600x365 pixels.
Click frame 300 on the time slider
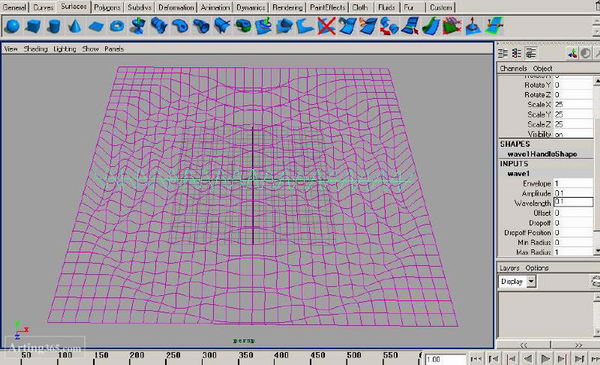(x=209, y=355)
